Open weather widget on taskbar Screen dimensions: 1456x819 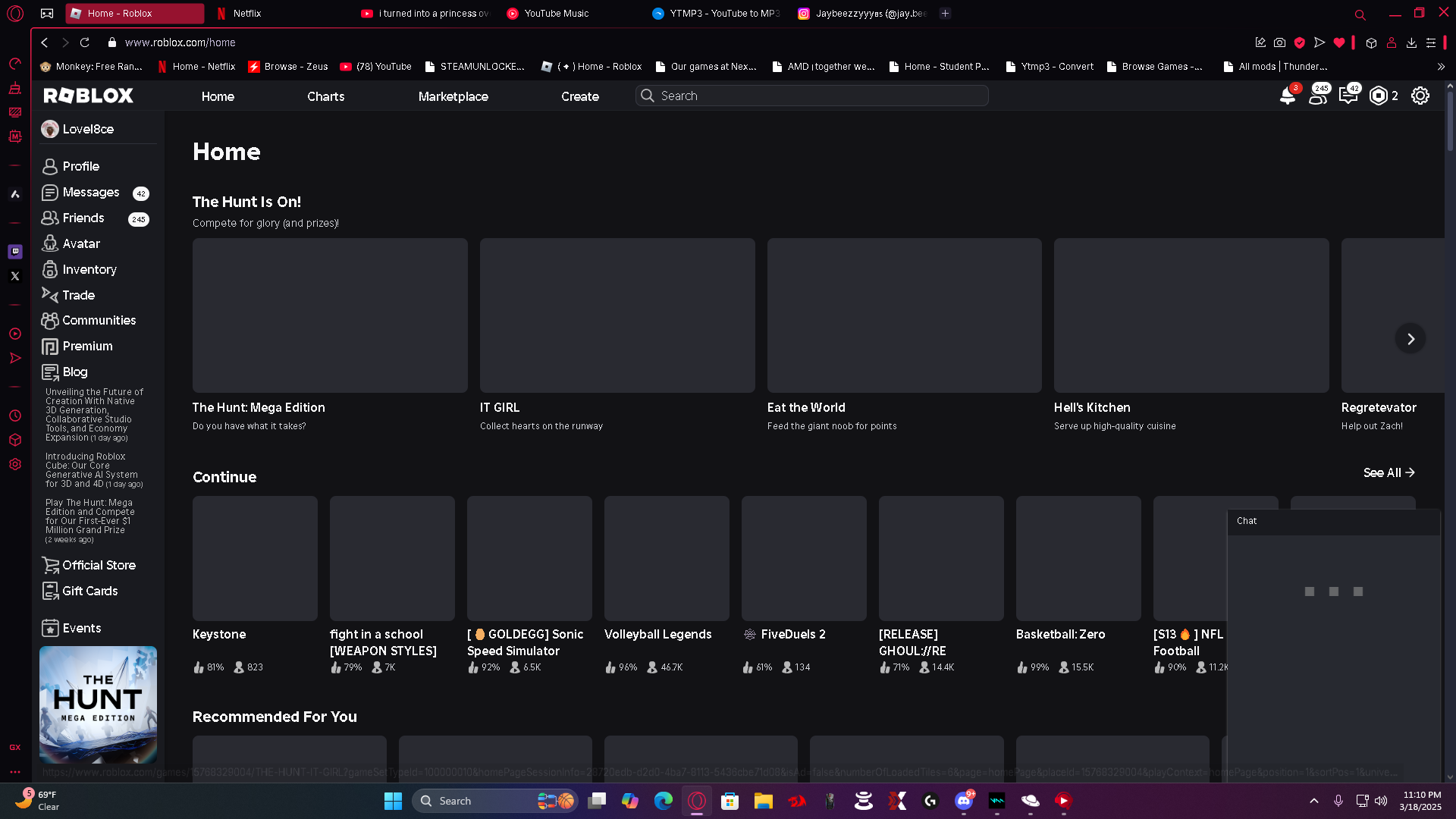(x=36, y=801)
